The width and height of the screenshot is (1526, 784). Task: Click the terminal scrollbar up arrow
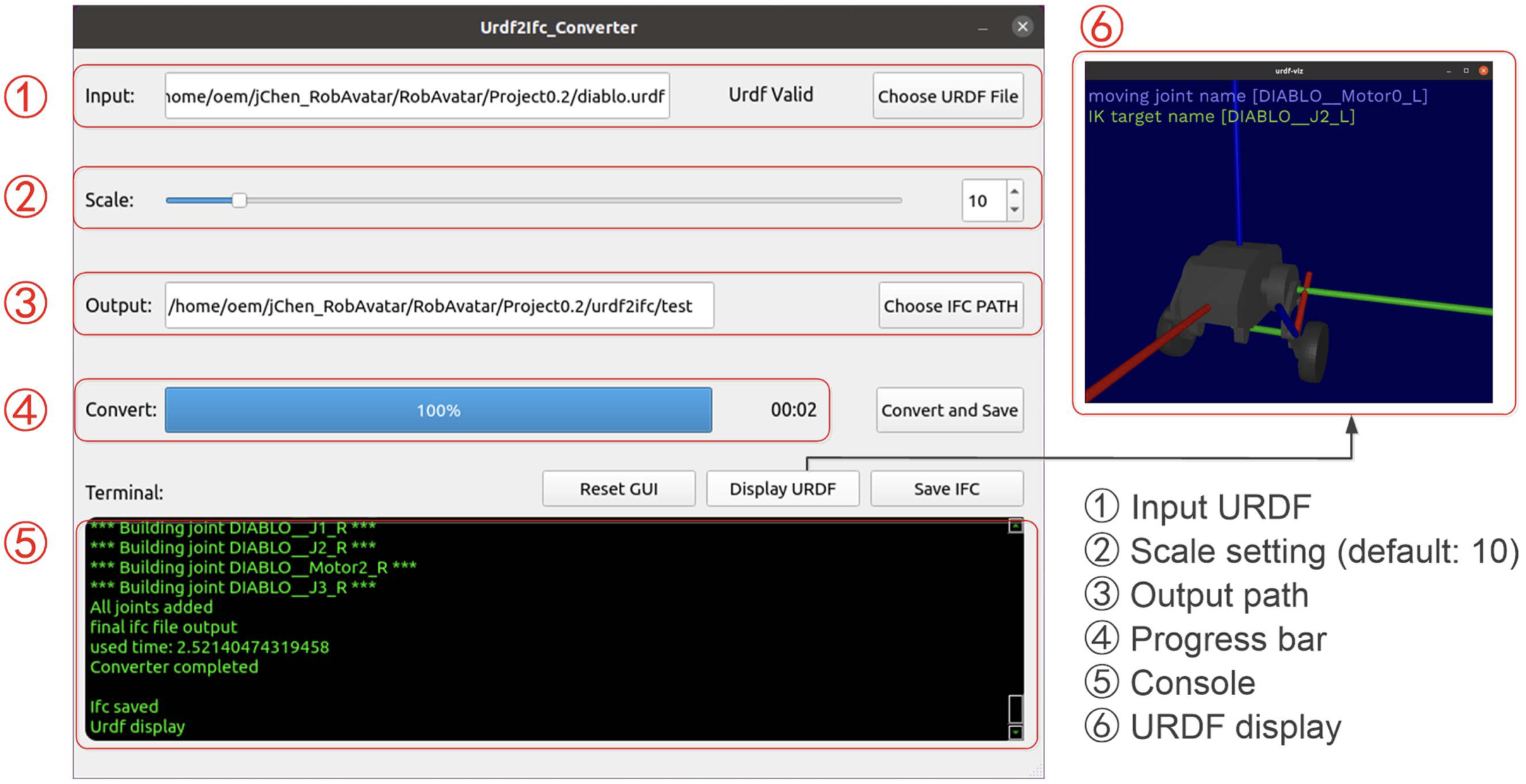point(1015,526)
